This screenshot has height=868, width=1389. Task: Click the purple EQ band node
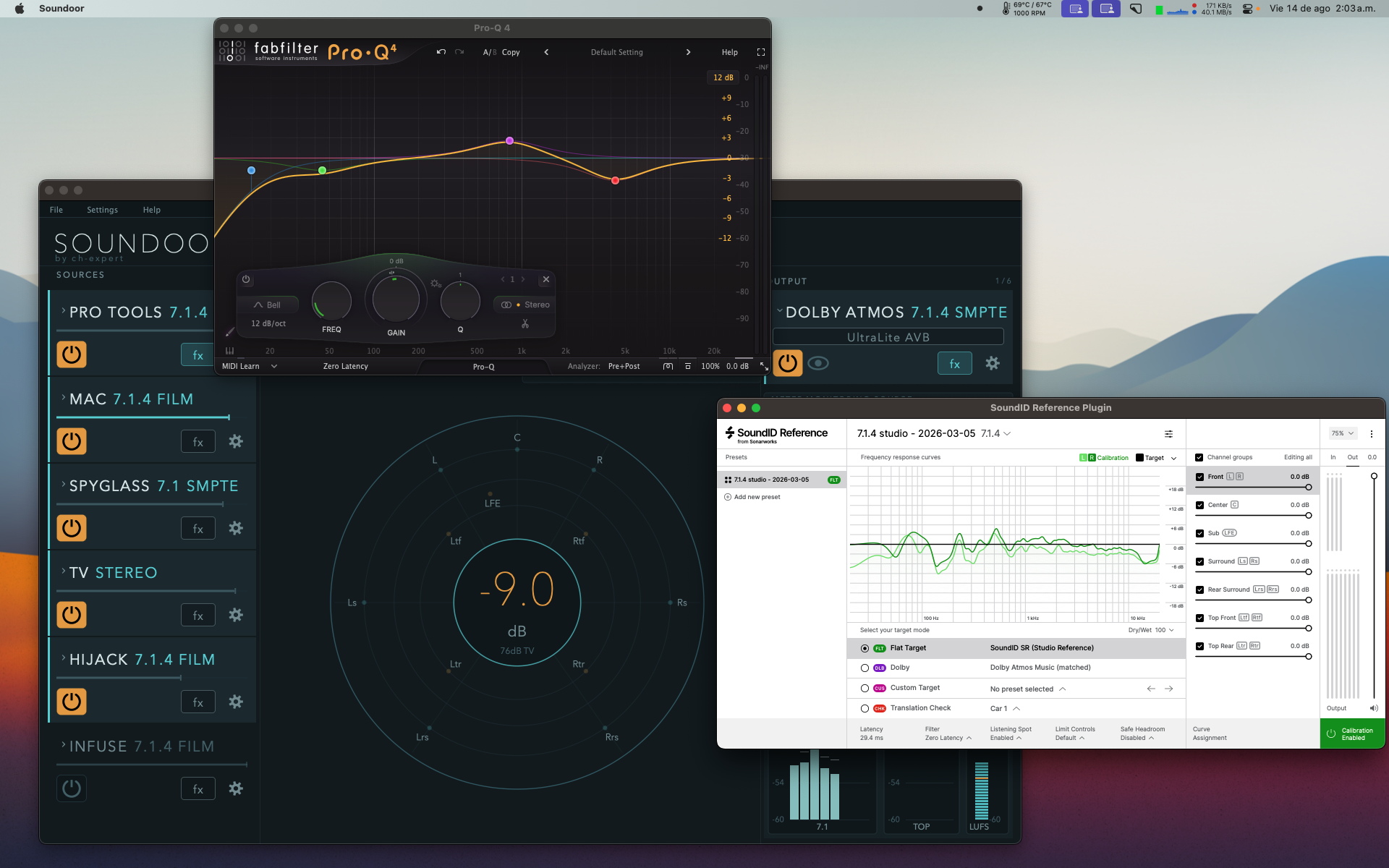pyautogui.click(x=509, y=140)
